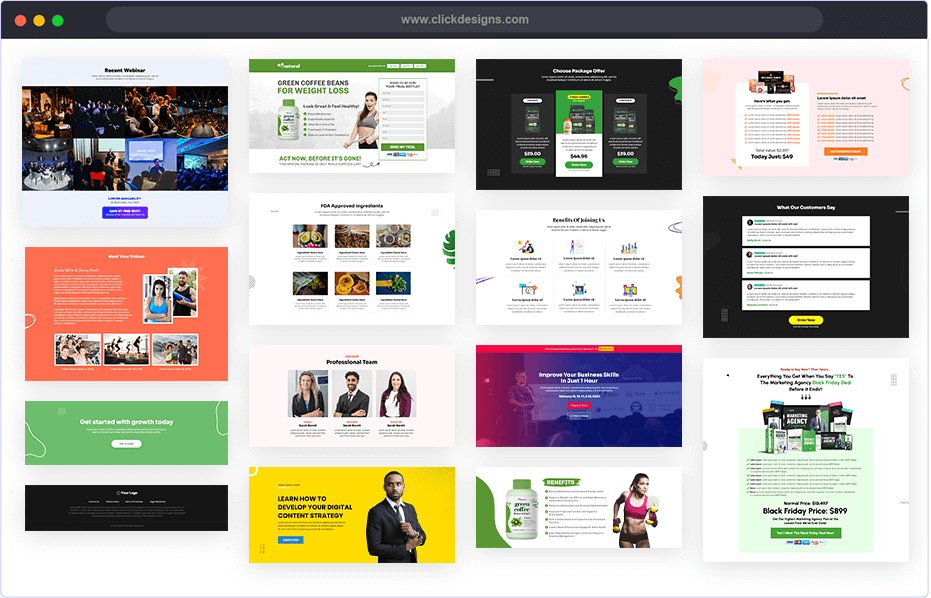
Task: Click the green maximize window dot
Action: click(x=58, y=20)
